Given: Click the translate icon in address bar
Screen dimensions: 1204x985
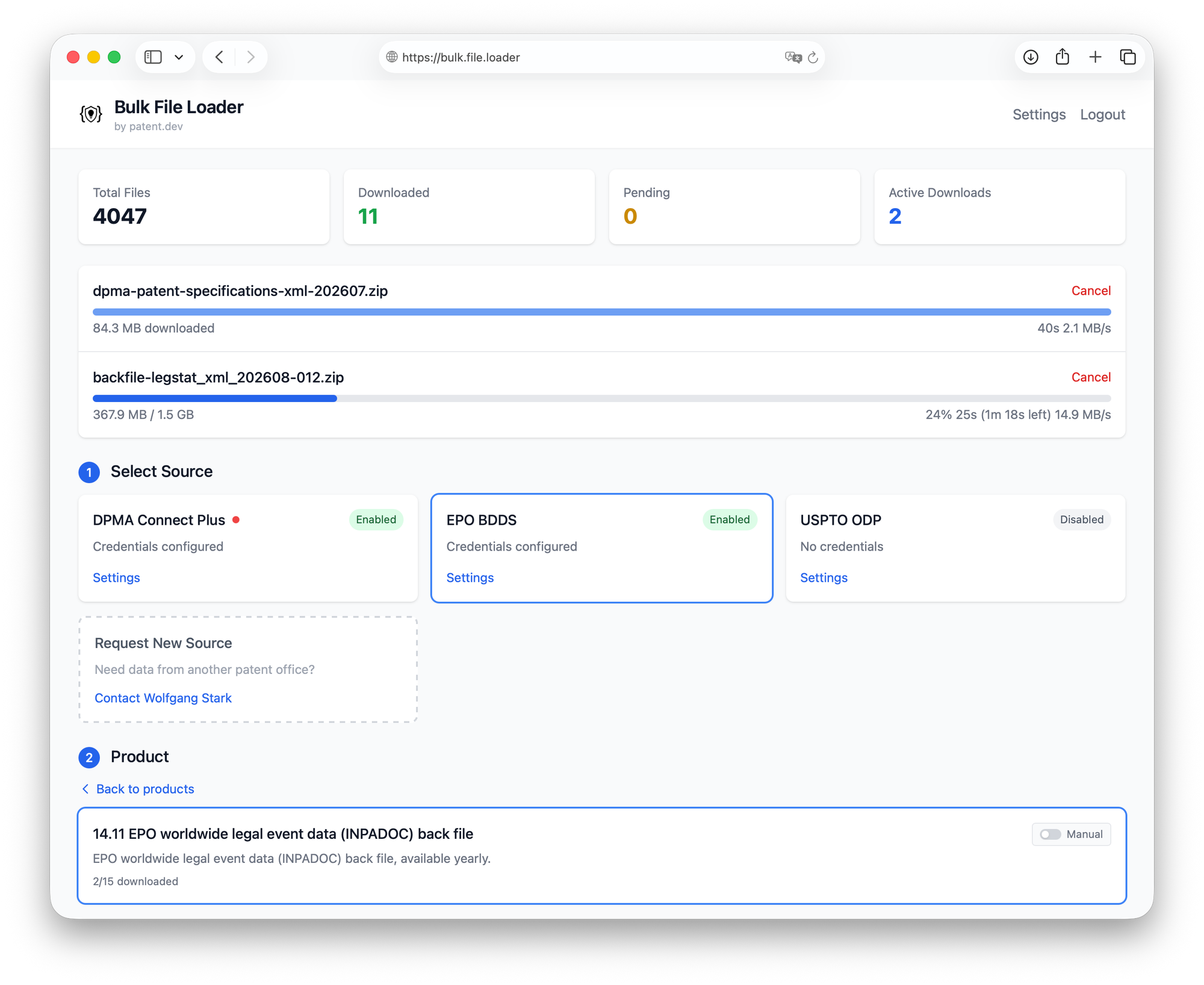Looking at the screenshot, I should point(793,57).
